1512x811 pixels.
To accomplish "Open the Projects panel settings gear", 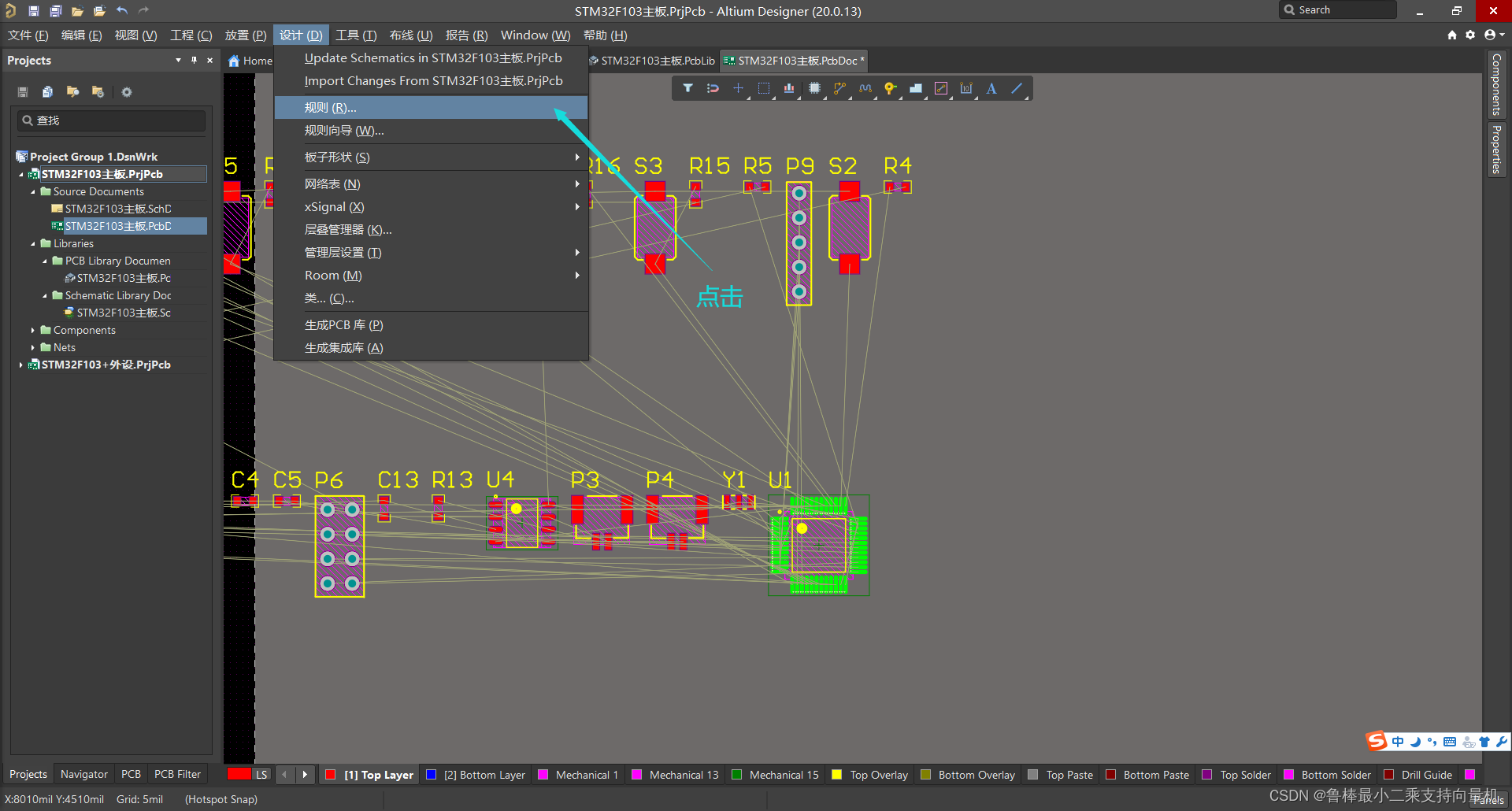I will (126, 92).
